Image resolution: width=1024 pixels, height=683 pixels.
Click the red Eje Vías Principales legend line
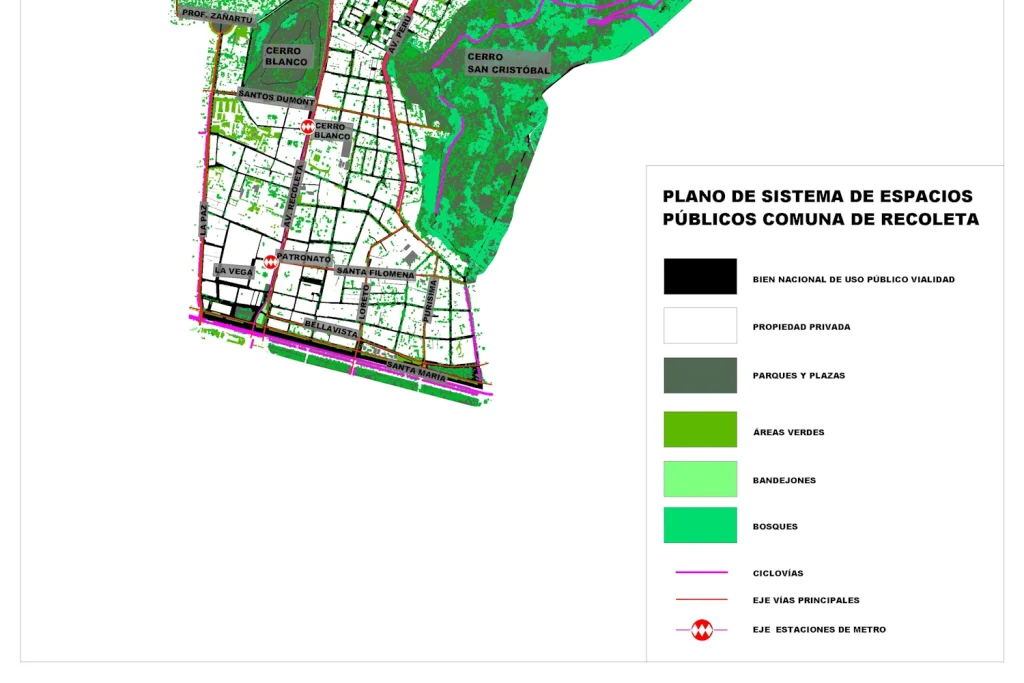(701, 600)
